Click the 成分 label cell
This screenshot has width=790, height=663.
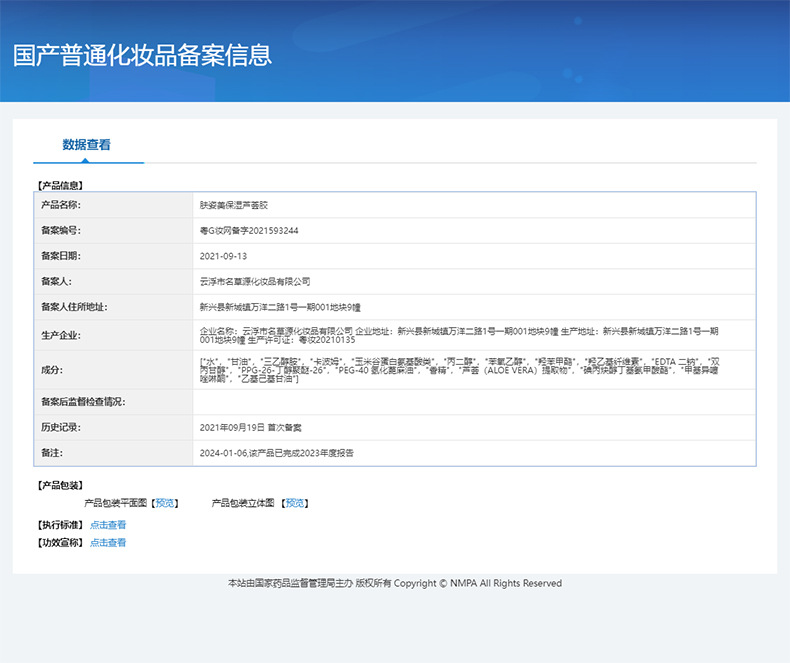coord(113,370)
